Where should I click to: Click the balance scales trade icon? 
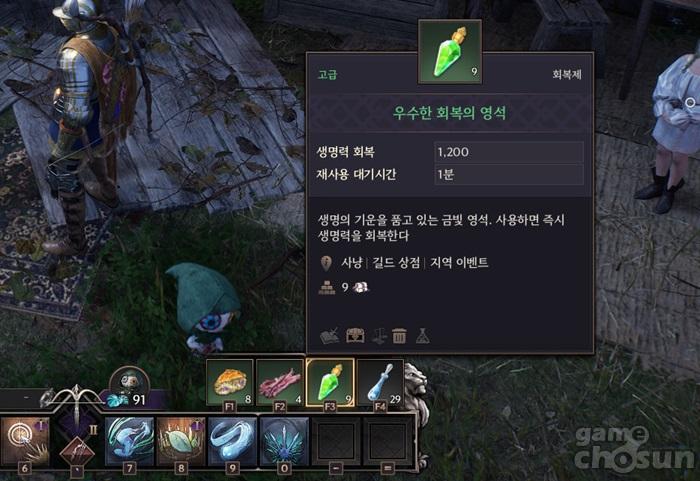(x=379, y=336)
